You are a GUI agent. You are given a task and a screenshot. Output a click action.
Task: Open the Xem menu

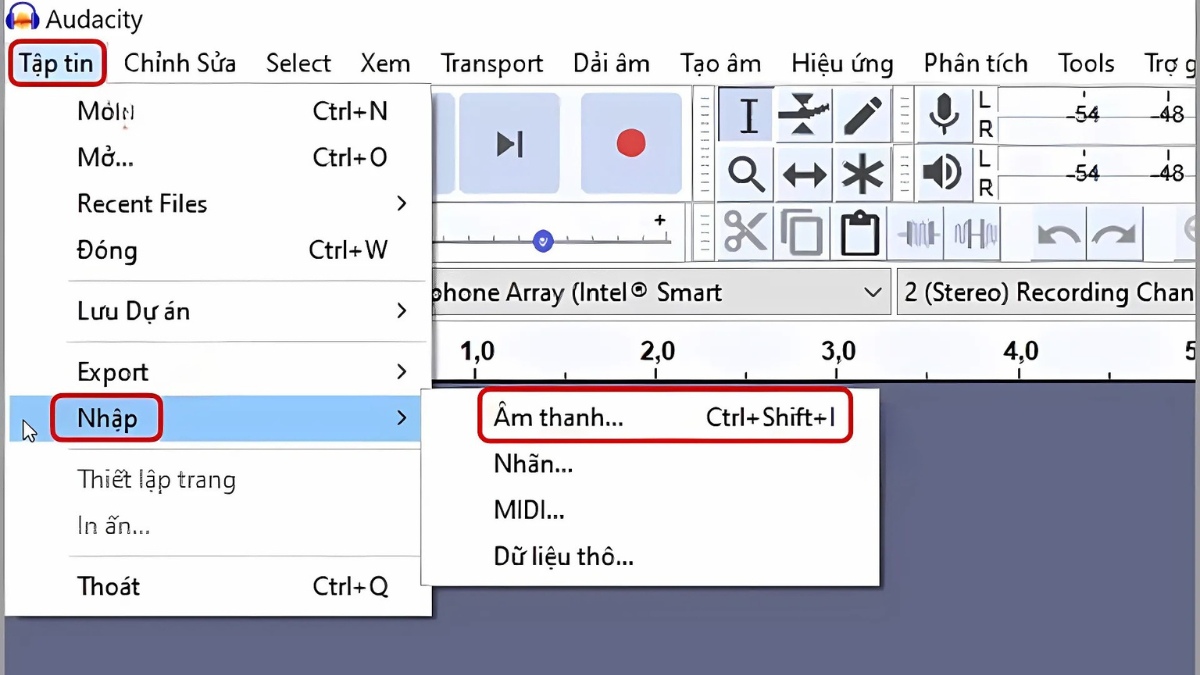[x=385, y=64]
